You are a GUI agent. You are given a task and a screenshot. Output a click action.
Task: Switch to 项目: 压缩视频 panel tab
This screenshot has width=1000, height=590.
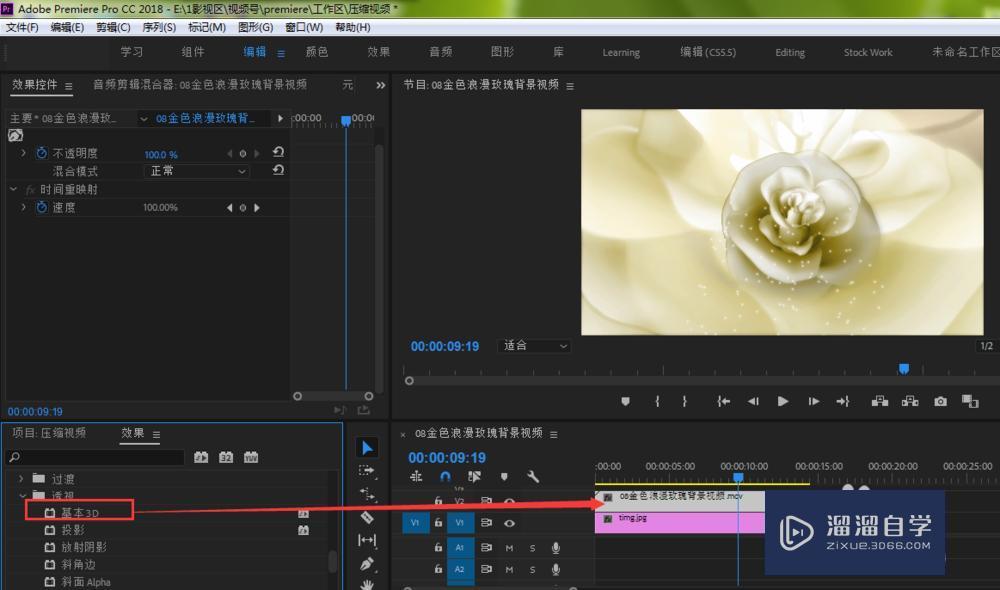click(49, 433)
